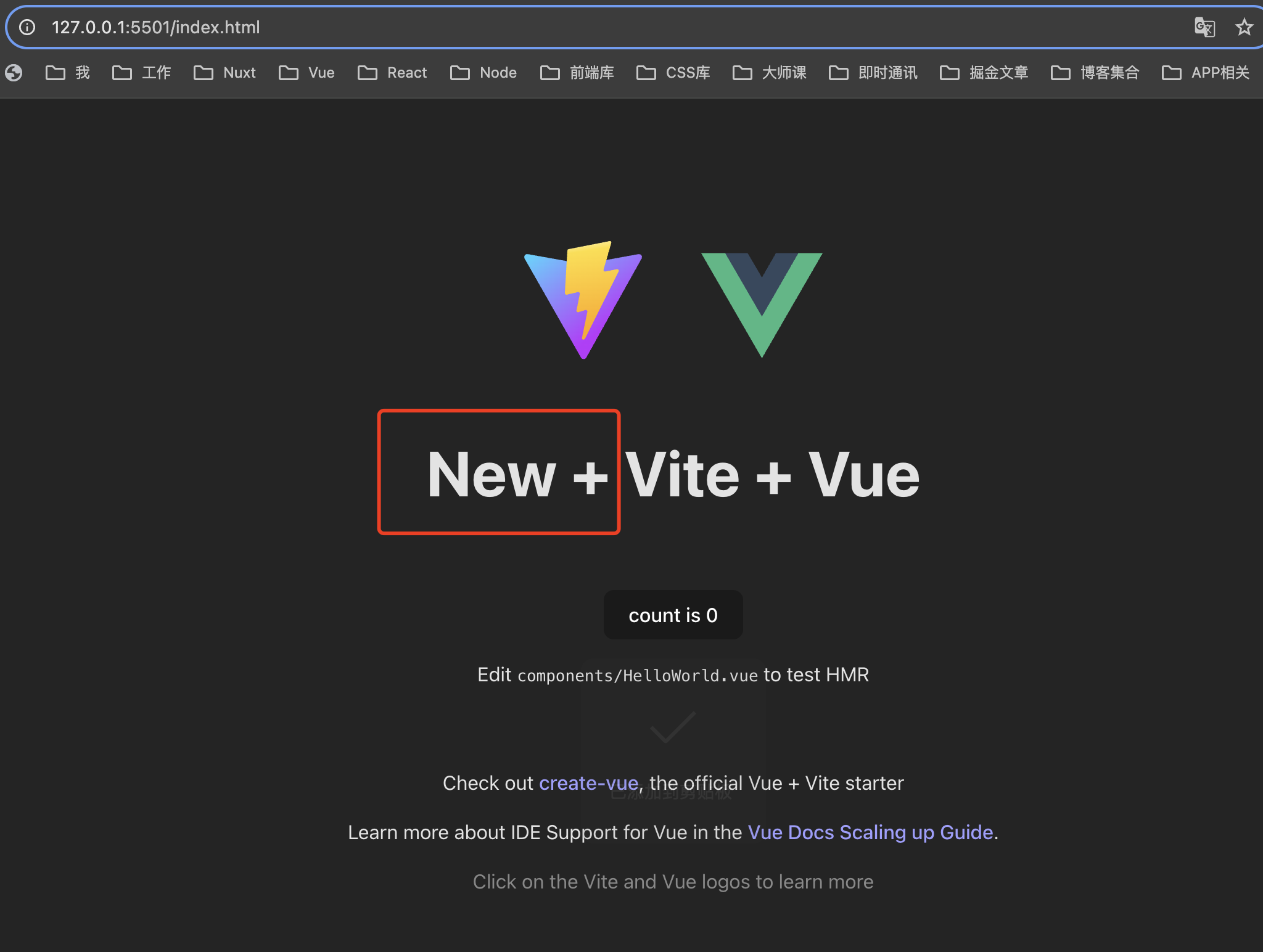
Task: Click the site information icon in address bar
Action: click(x=27, y=27)
